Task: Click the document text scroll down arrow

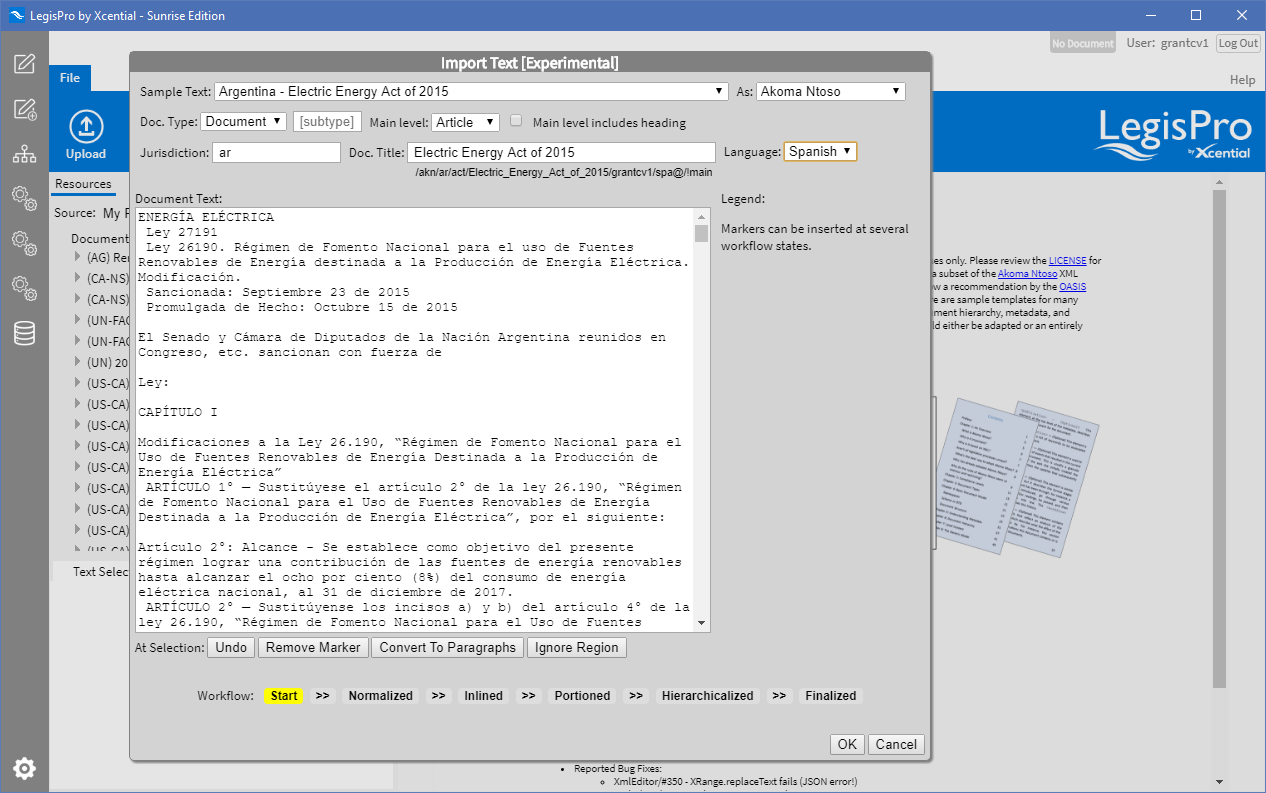Action: (x=702, y=623)
